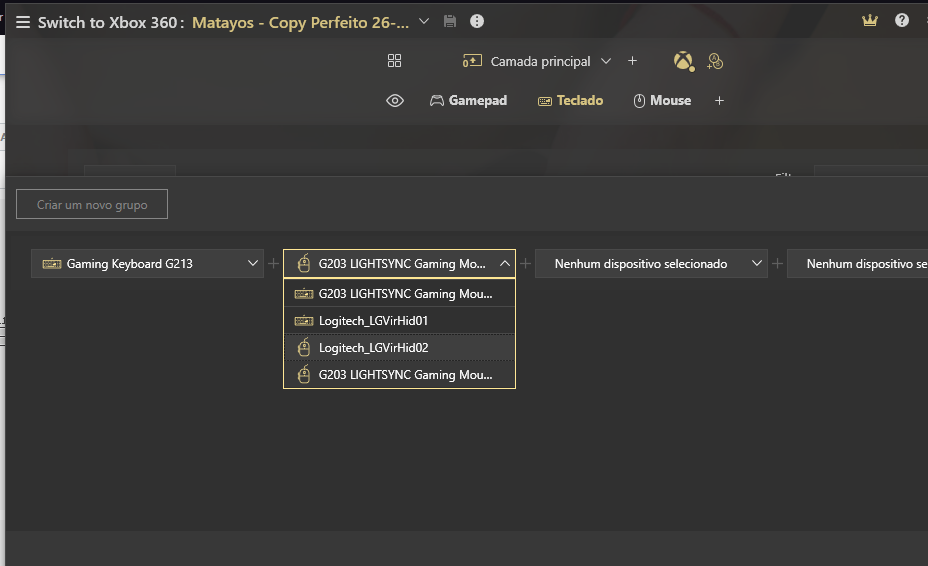Open the first Nenhum dispositivo selecionado dropdown

tap(651, 263)
